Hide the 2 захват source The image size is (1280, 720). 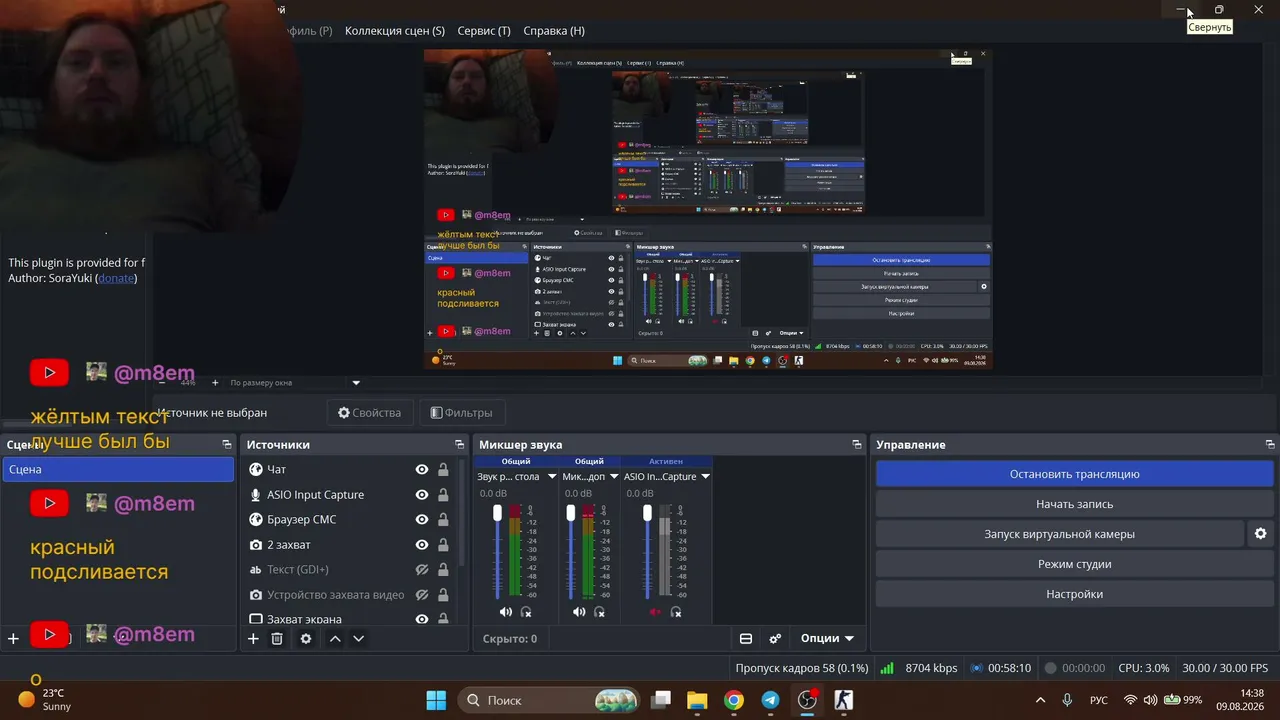(x=422, y=545)
